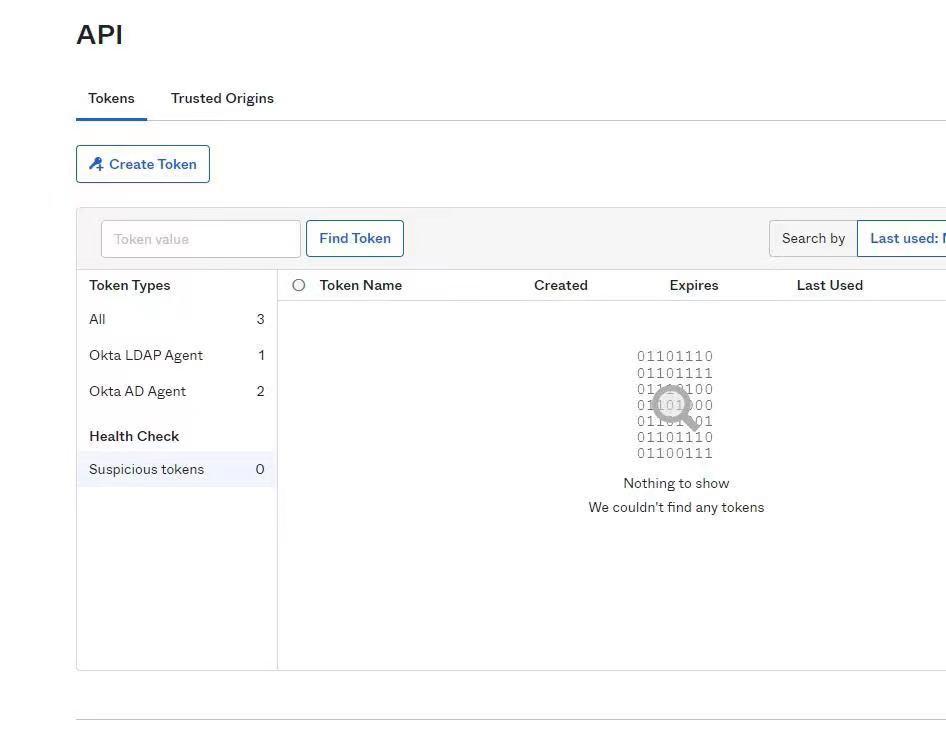Click the Created column header

[561, 285]
